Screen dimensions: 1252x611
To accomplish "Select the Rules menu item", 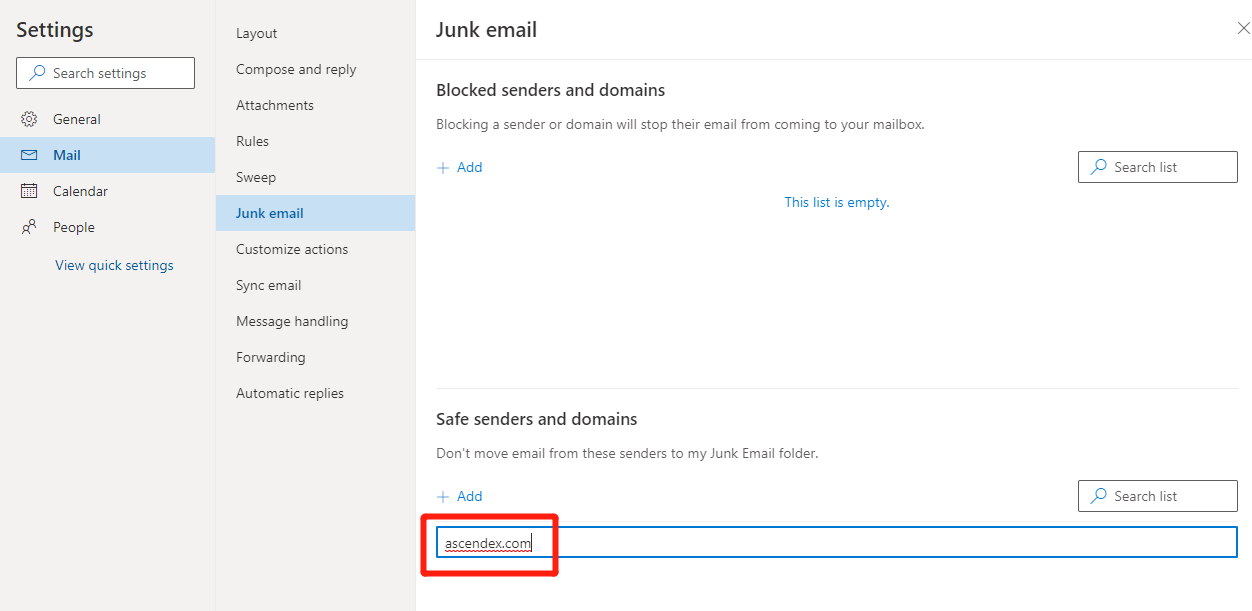I will pyautogui.click(x=252, y=141).
